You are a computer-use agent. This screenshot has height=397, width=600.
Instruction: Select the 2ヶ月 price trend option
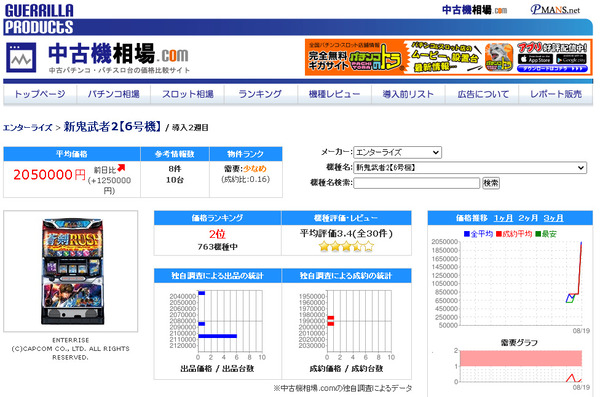528,218
